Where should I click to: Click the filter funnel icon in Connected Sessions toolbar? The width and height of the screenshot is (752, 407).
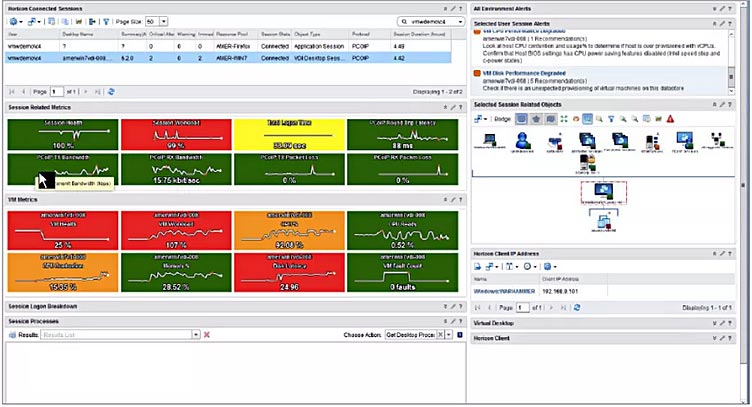point(106,22)
